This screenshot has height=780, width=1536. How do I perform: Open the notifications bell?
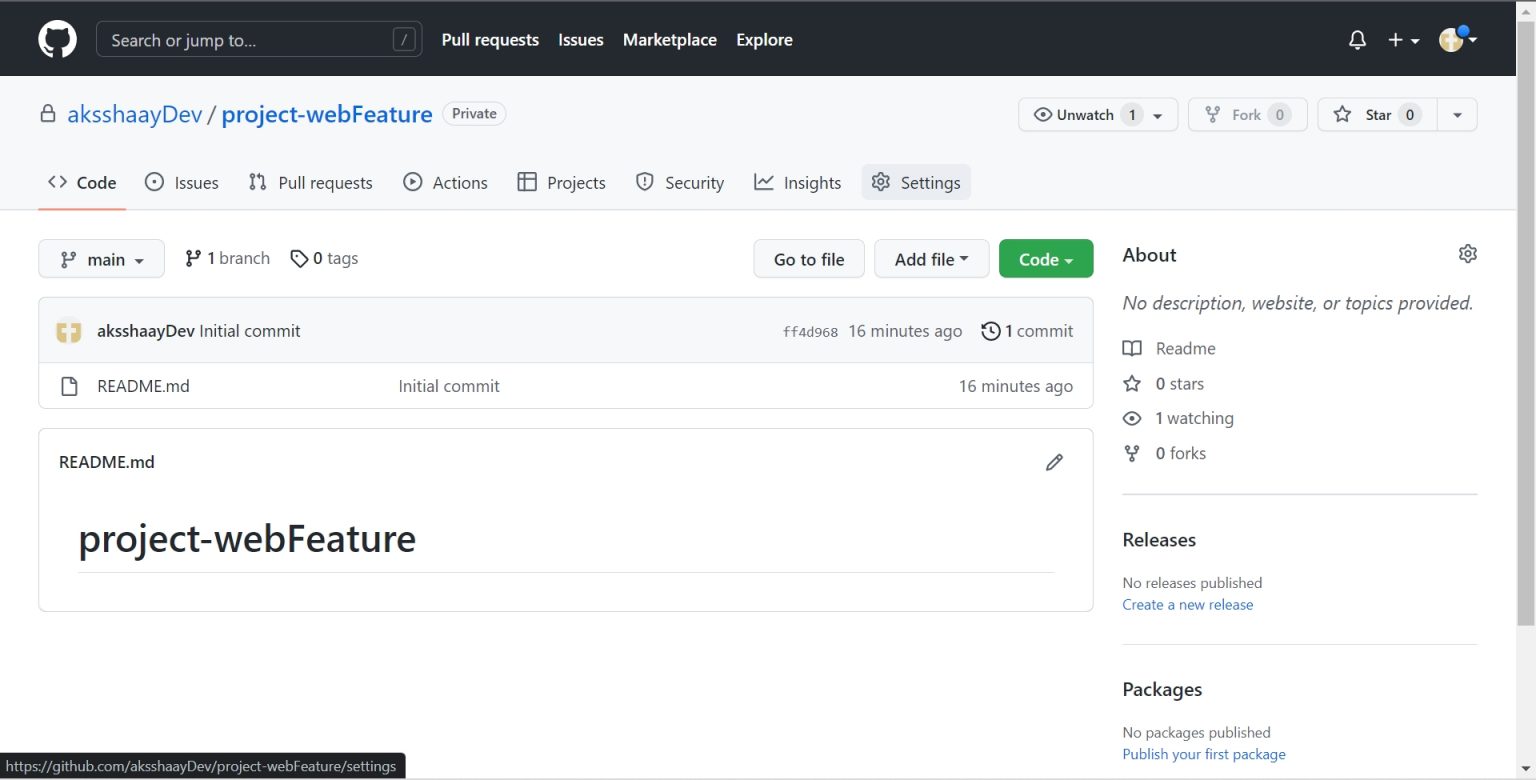tap(1357, 40)
